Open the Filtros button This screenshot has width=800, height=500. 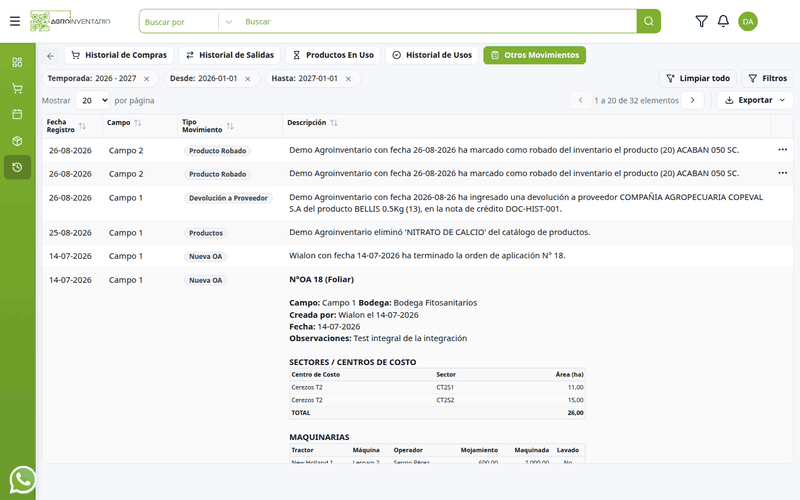(x=767, y=79)
